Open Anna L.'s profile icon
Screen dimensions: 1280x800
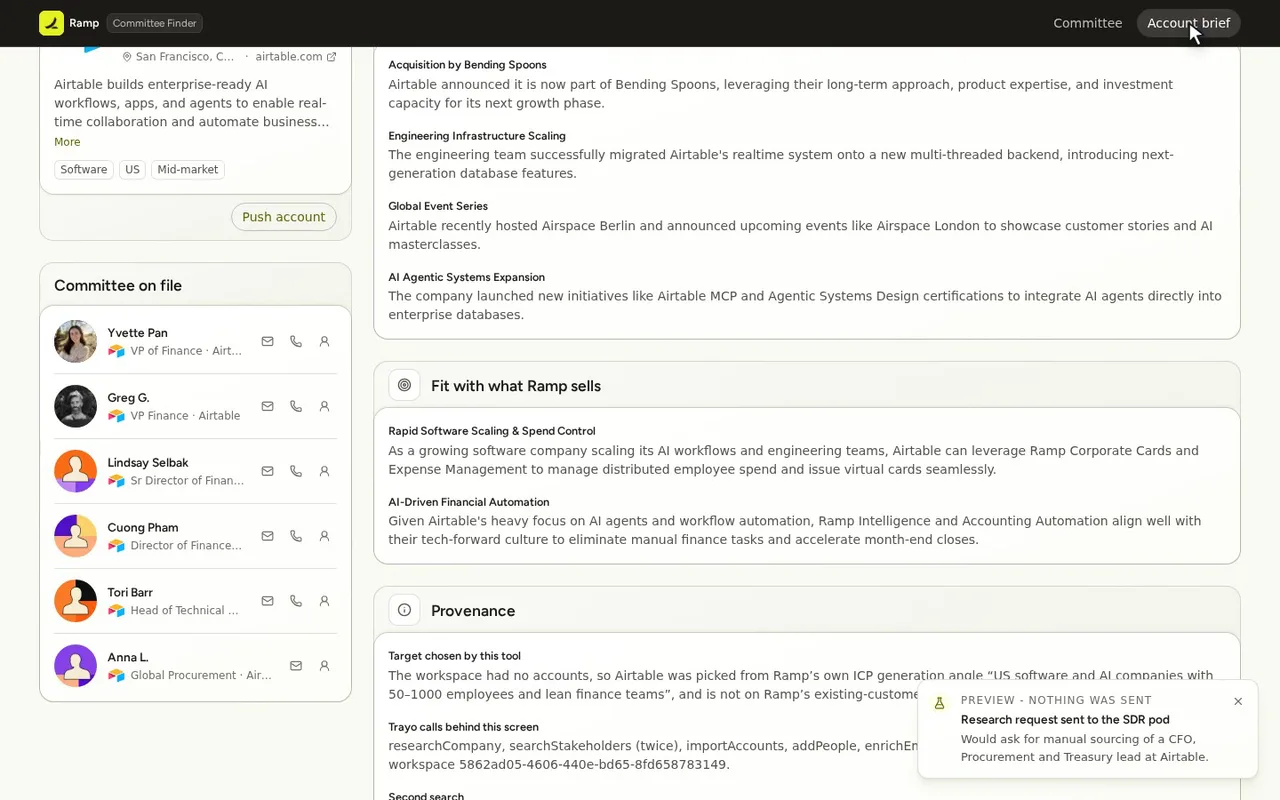[x=324, y=666]
